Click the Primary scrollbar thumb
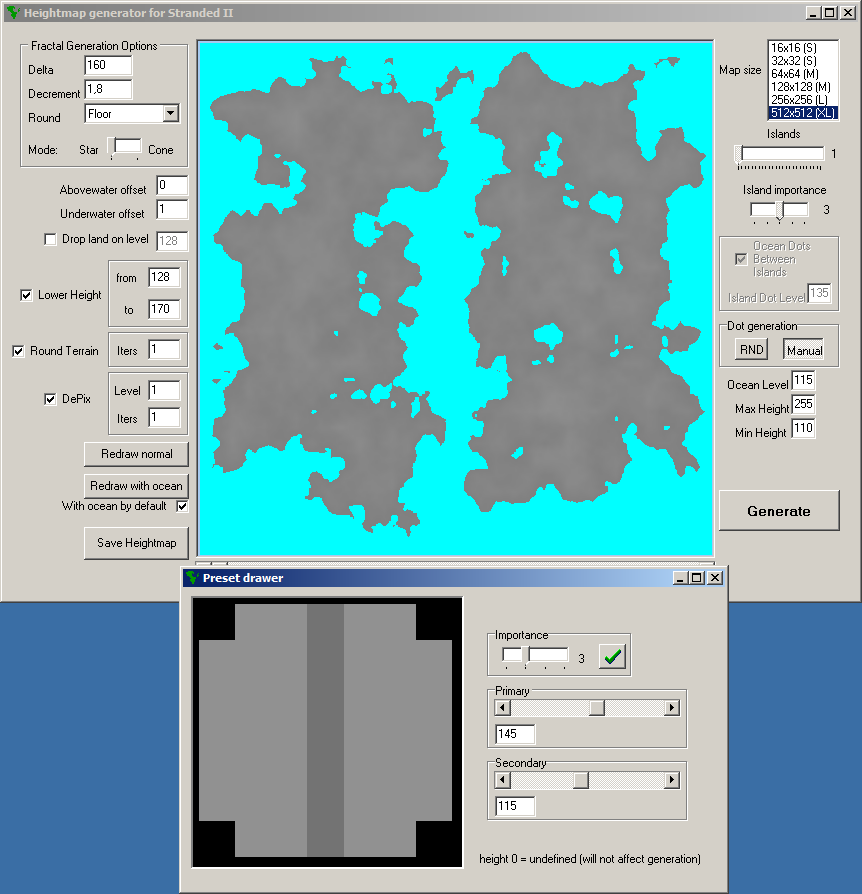862x894 pixels. (x=597, y=708)
